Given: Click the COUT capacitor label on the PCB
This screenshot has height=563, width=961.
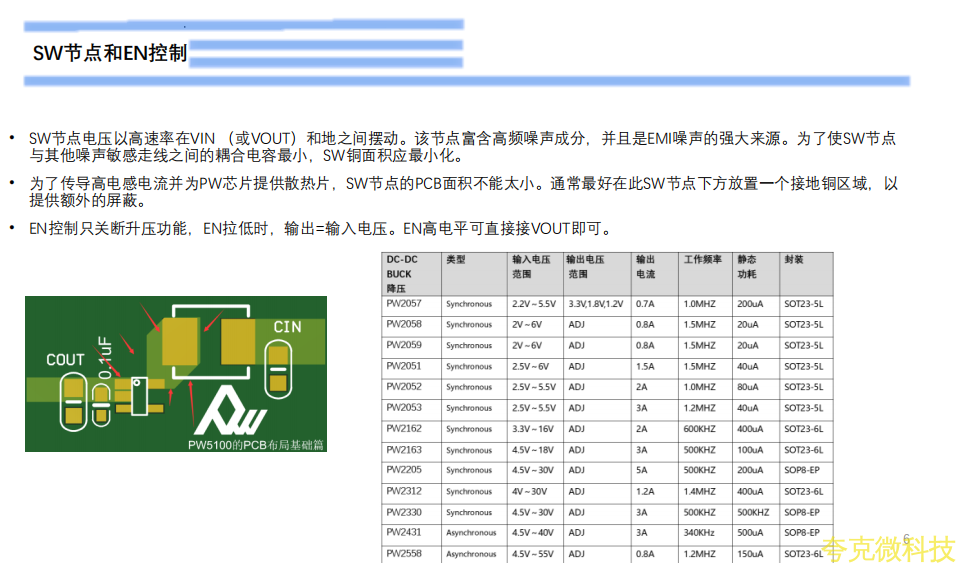Looking at the screenshot, I should (66, 359).
